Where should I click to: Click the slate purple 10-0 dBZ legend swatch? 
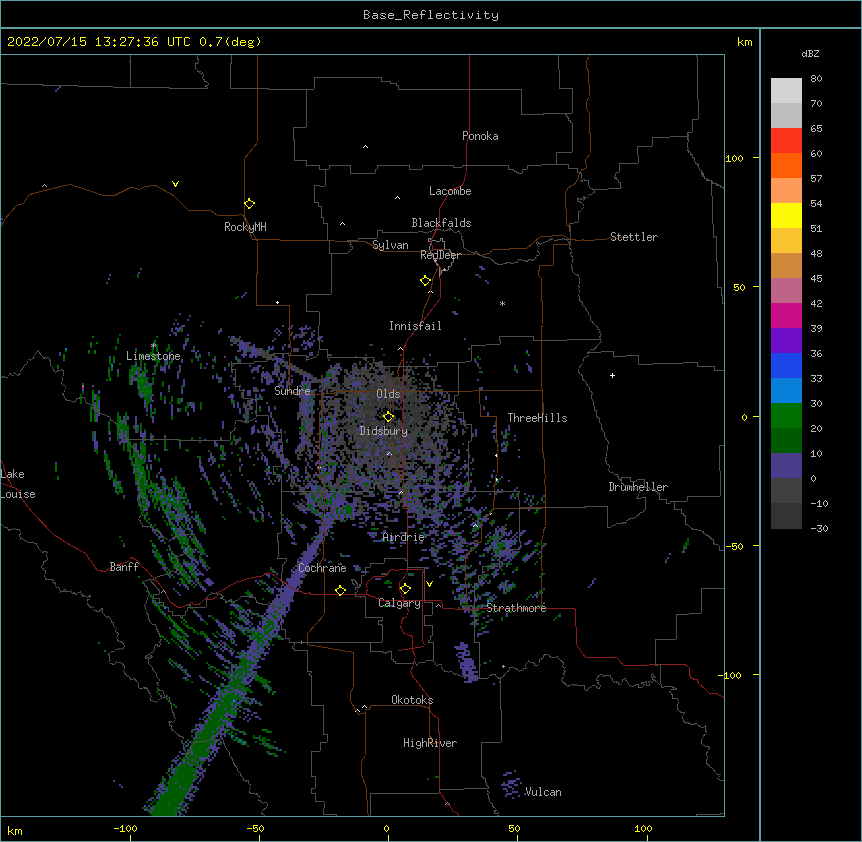786,466
